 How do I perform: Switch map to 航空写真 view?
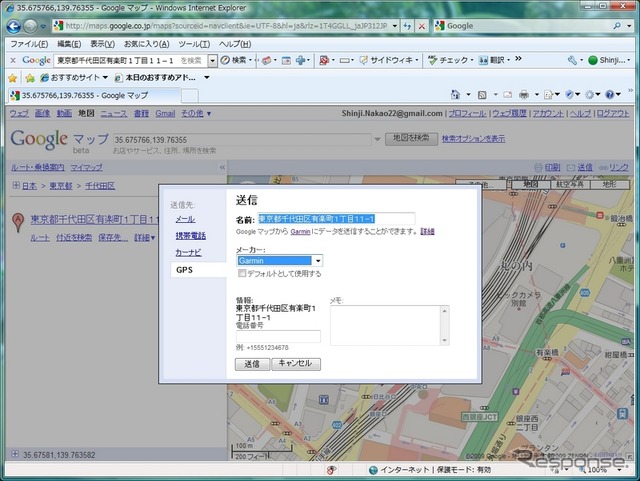[x=569, y=184]
